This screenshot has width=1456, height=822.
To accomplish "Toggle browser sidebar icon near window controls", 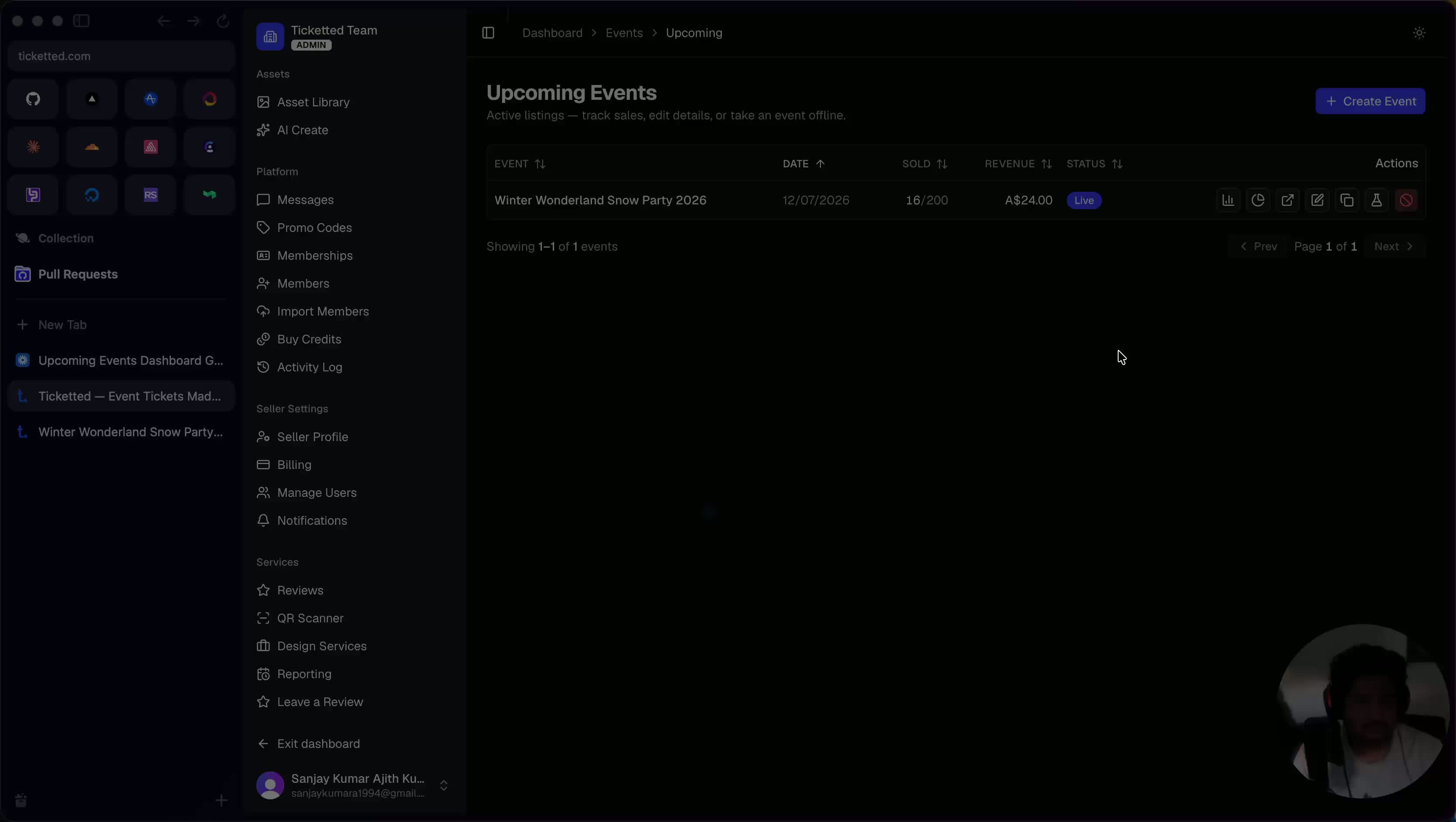I will click(82, 21).
